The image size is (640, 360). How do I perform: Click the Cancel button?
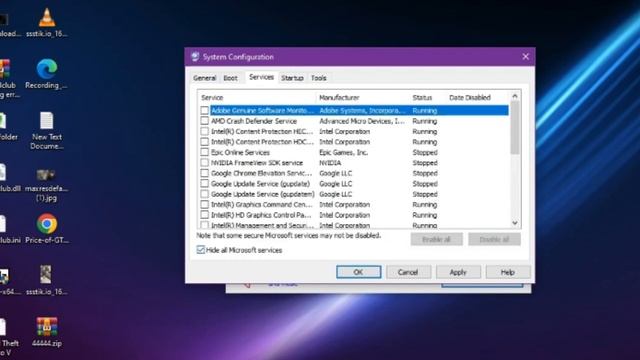tap(408, 272)
